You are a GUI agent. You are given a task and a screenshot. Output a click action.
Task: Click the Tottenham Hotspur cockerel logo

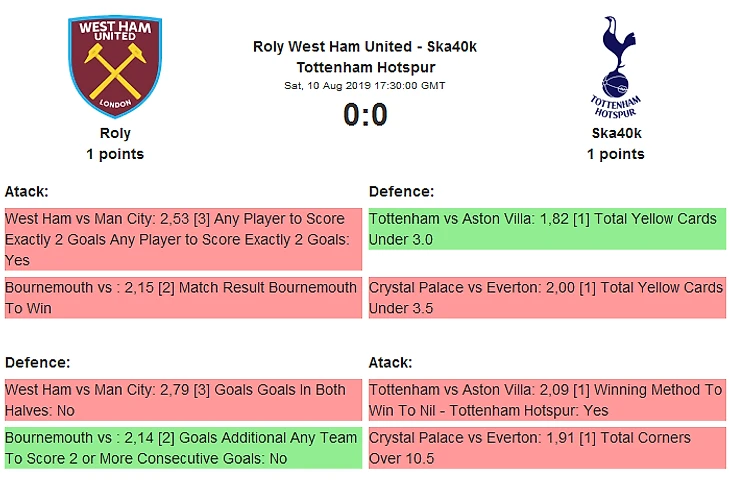(616, 68)
